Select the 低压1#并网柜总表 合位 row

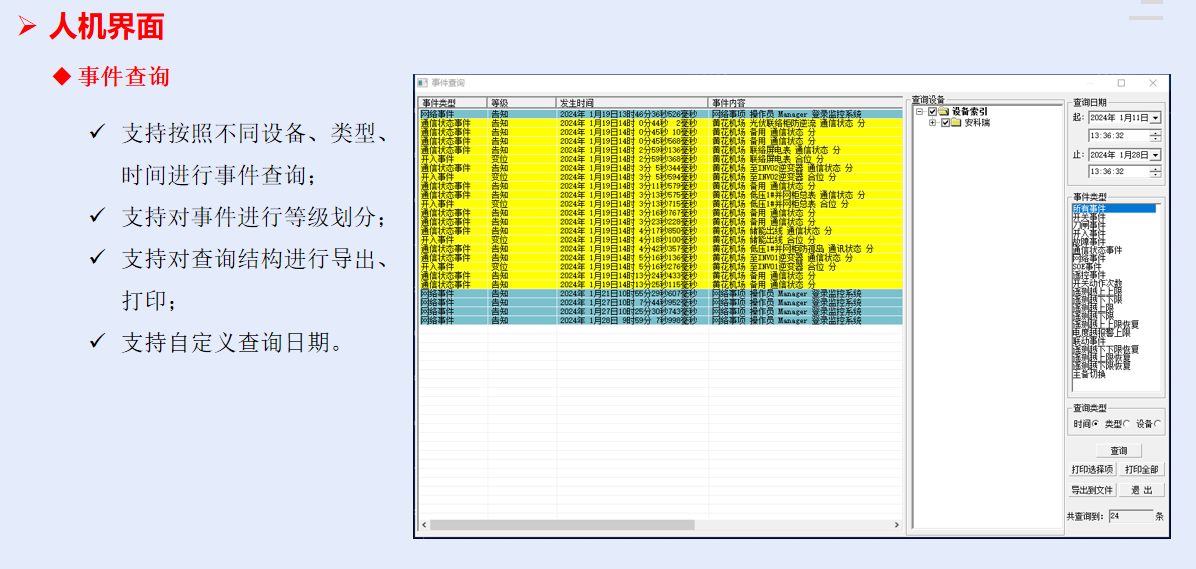point(661,204)
